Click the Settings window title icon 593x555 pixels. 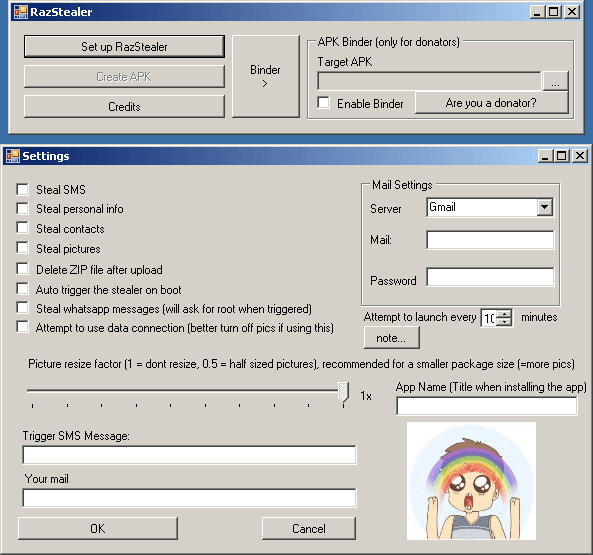13,156
